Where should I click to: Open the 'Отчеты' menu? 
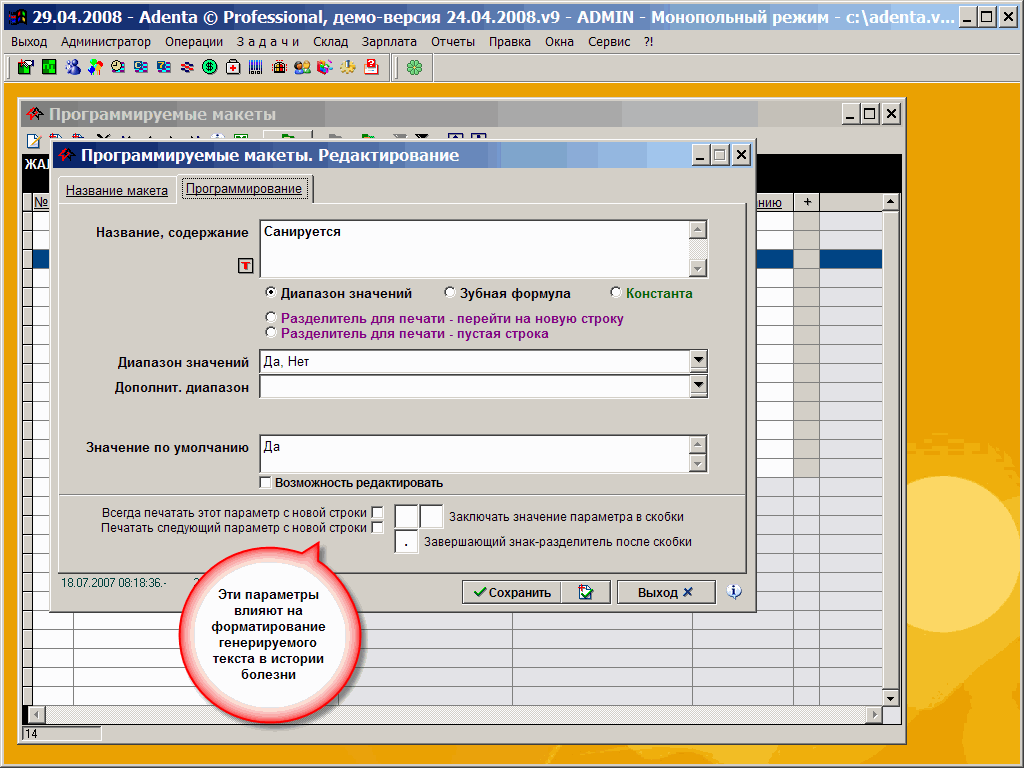click(453, 41)
